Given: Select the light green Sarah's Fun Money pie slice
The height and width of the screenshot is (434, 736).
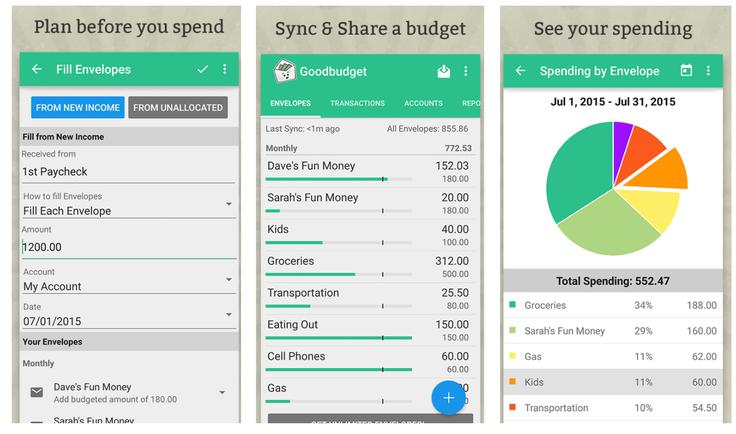Looking at the screenshot, I should (610, 225).
